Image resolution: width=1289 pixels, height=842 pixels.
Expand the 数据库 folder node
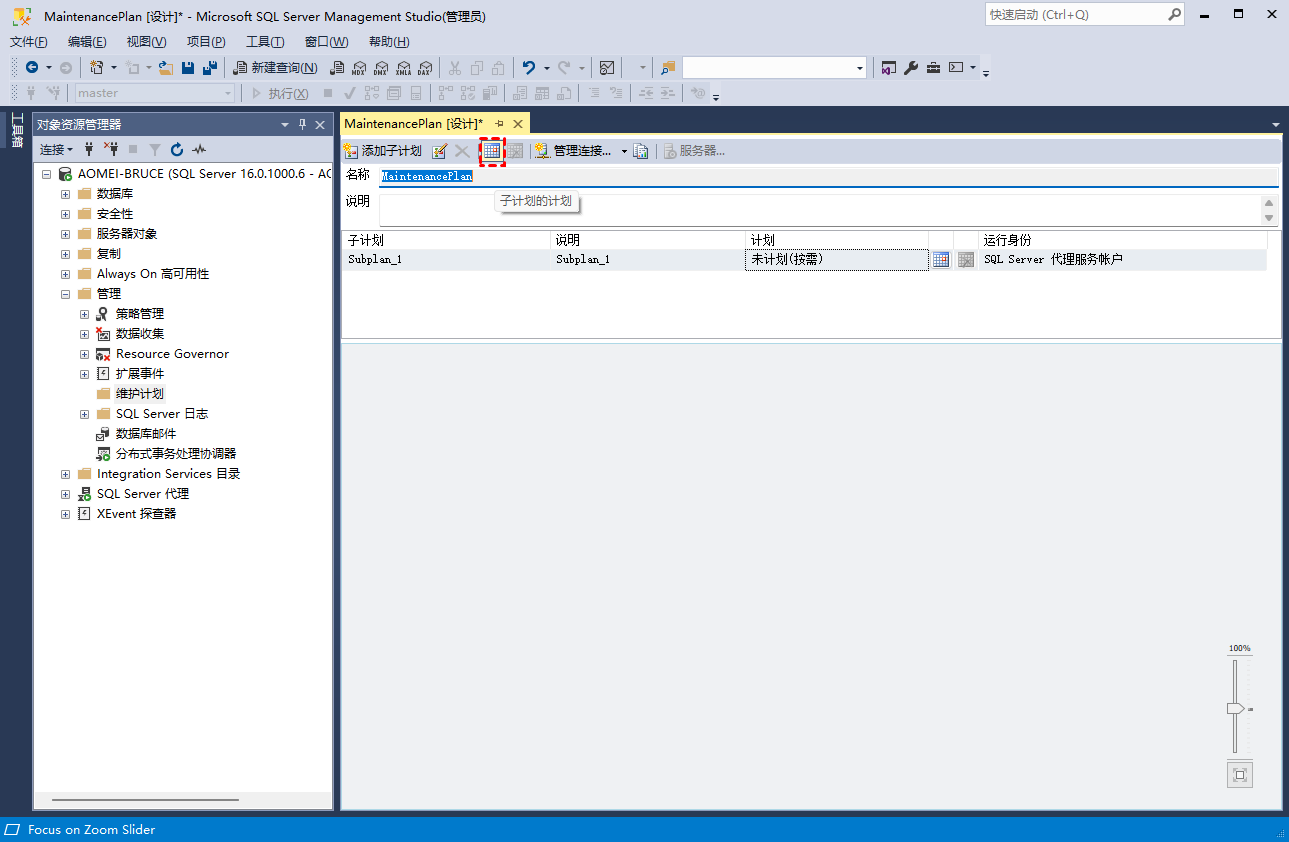(x=65, y=194)
